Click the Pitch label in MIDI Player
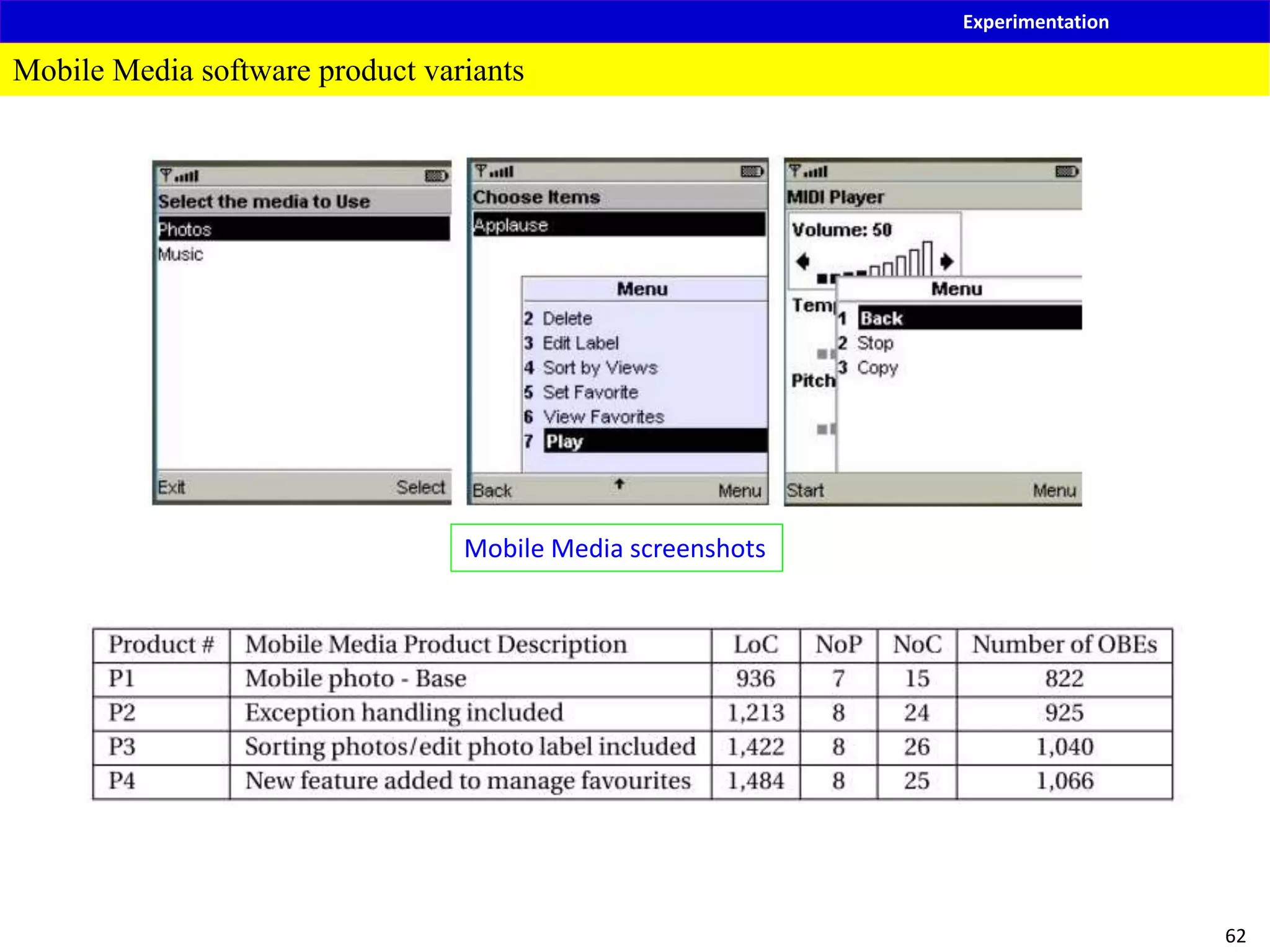 point(813,381)
